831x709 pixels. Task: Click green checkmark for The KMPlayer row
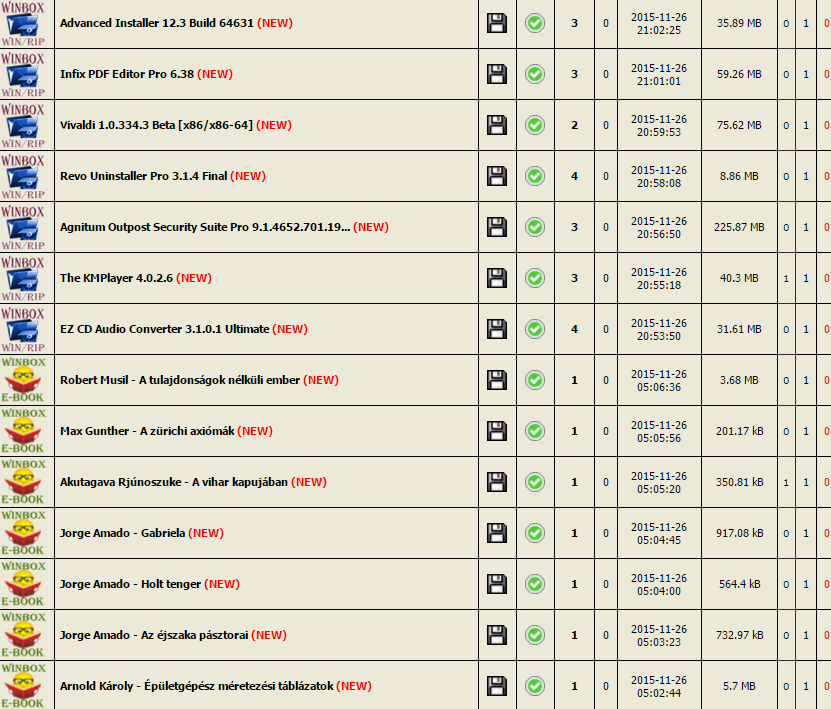[535, 278]
